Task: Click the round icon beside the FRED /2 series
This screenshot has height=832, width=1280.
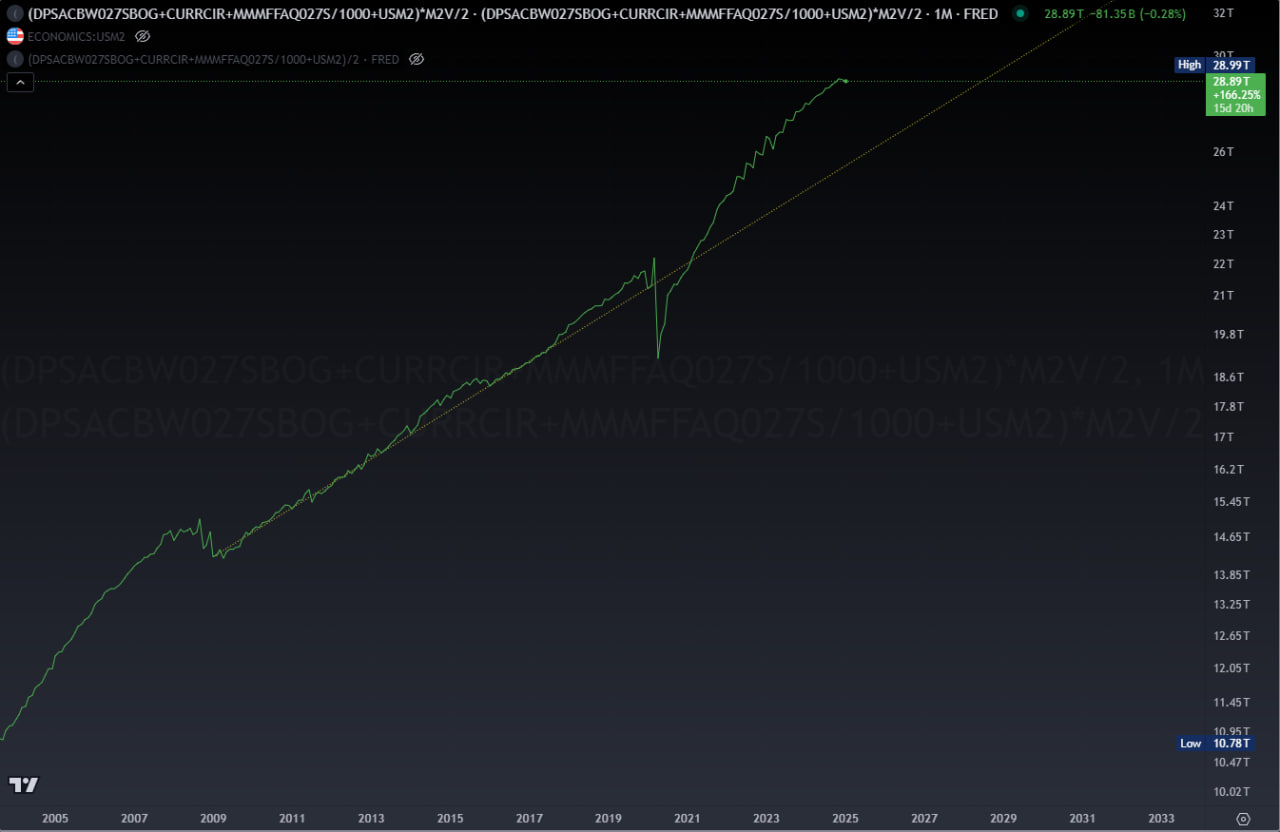Action: tap(15, 59)
